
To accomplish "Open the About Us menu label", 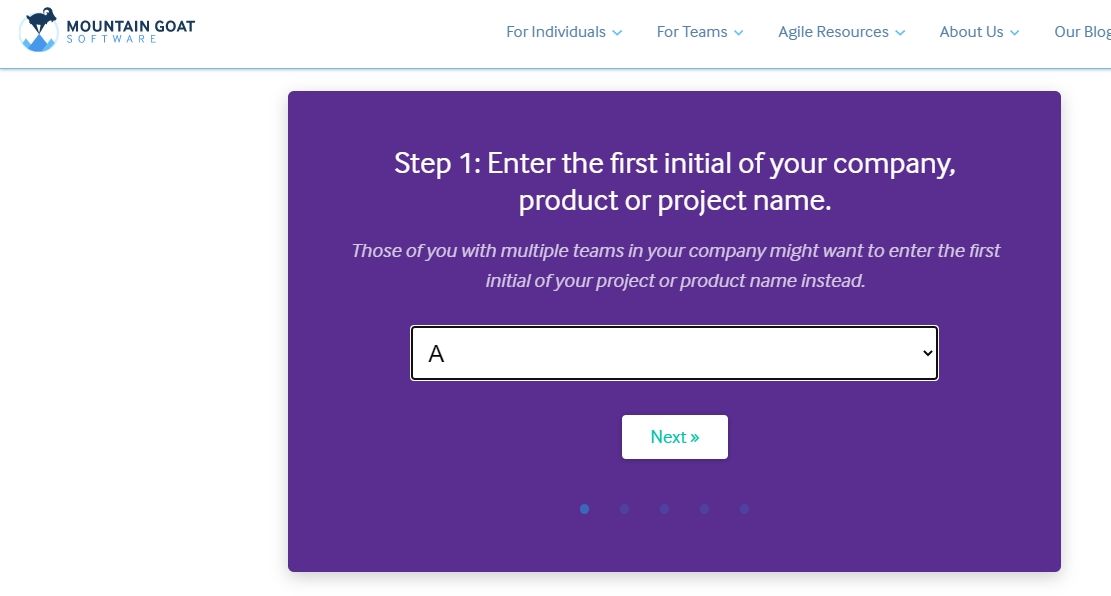I will coord(971,32).
